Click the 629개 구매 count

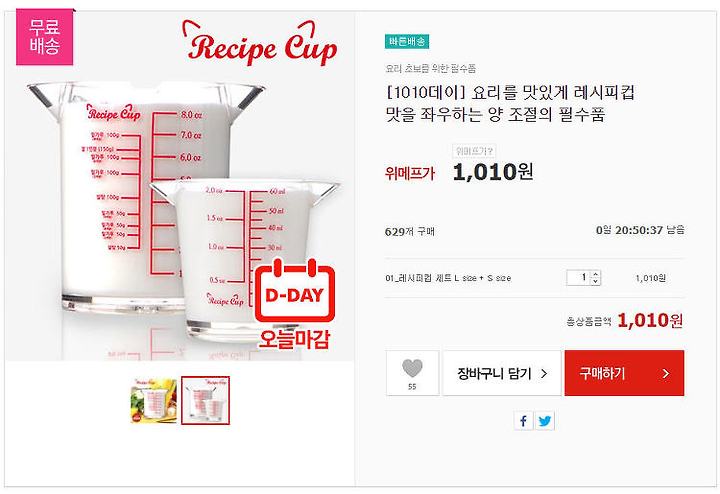click(x=410, y=232)
